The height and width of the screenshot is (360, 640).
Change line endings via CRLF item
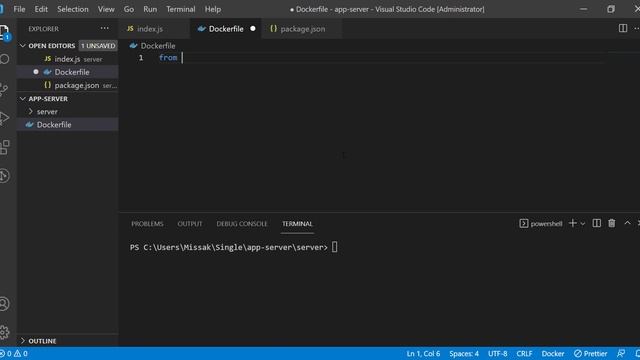(x=524, y=353)
